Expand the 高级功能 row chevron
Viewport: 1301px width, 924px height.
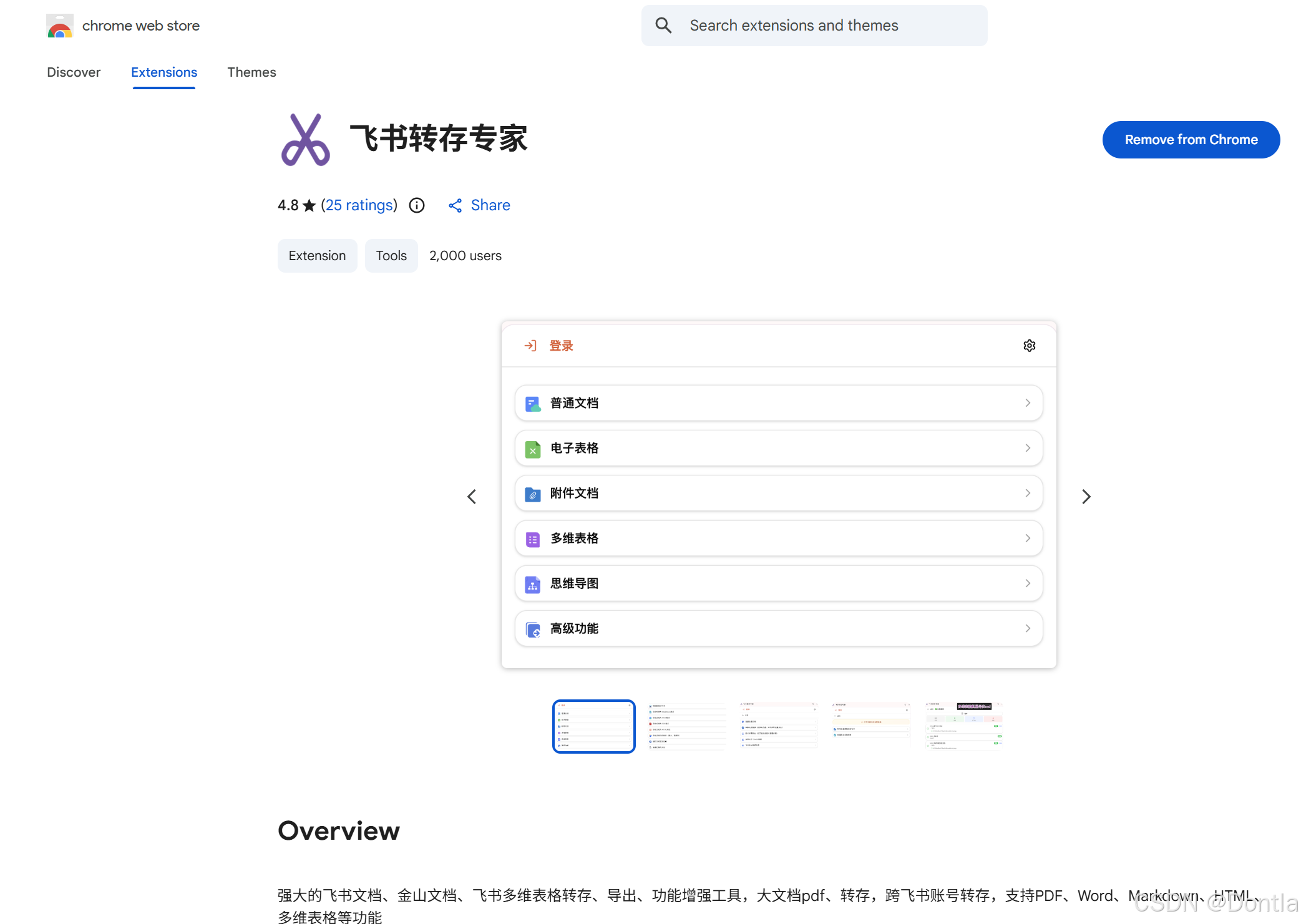pos(1027,629)
